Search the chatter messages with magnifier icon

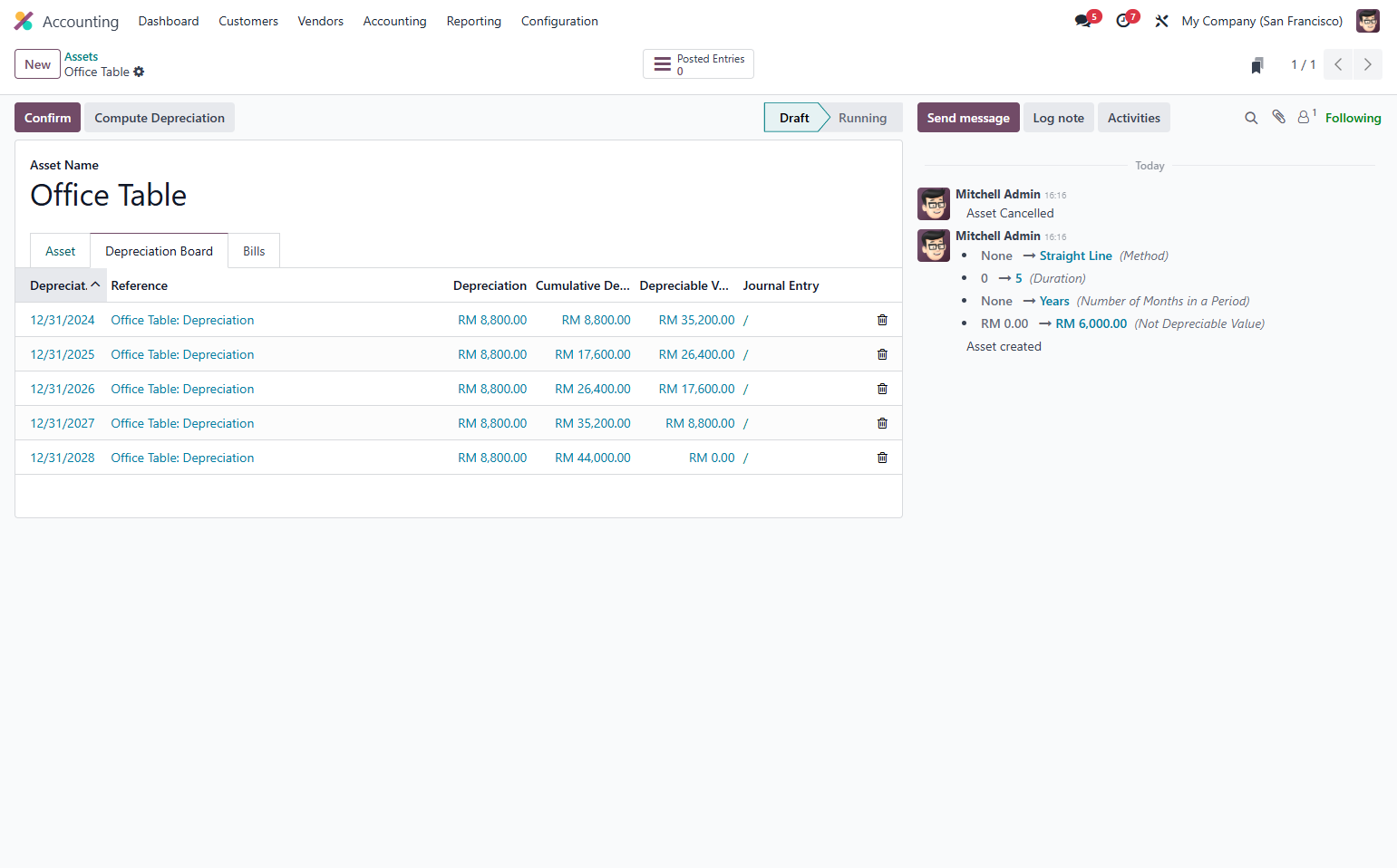[x=1251, y=118]
